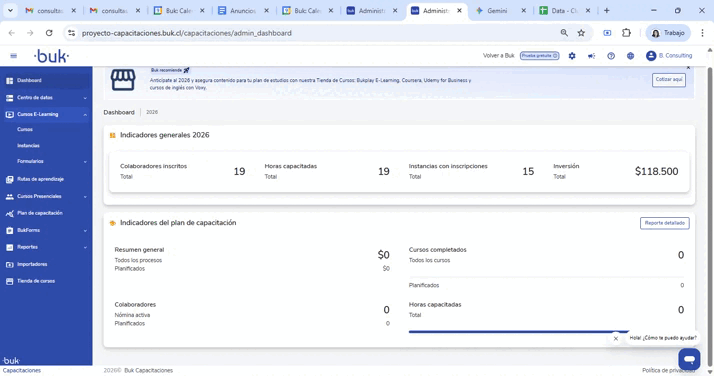Screen dimensions: 714x376
Task: Open the site information icon in address bar
Action: 71,33
